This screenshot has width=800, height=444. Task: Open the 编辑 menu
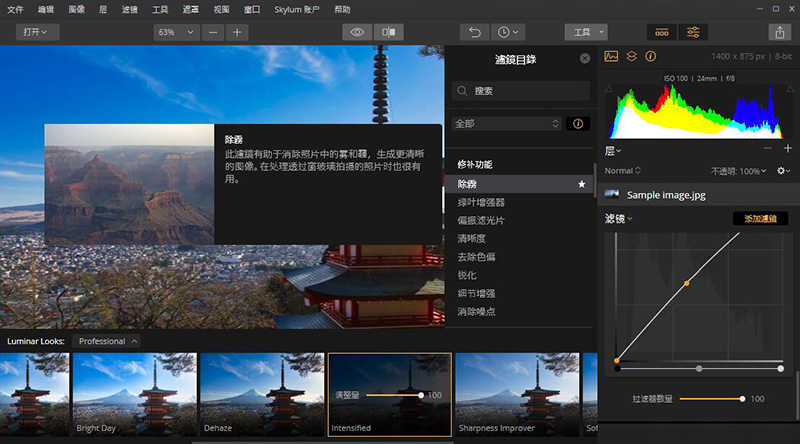[x=46, y=9]
